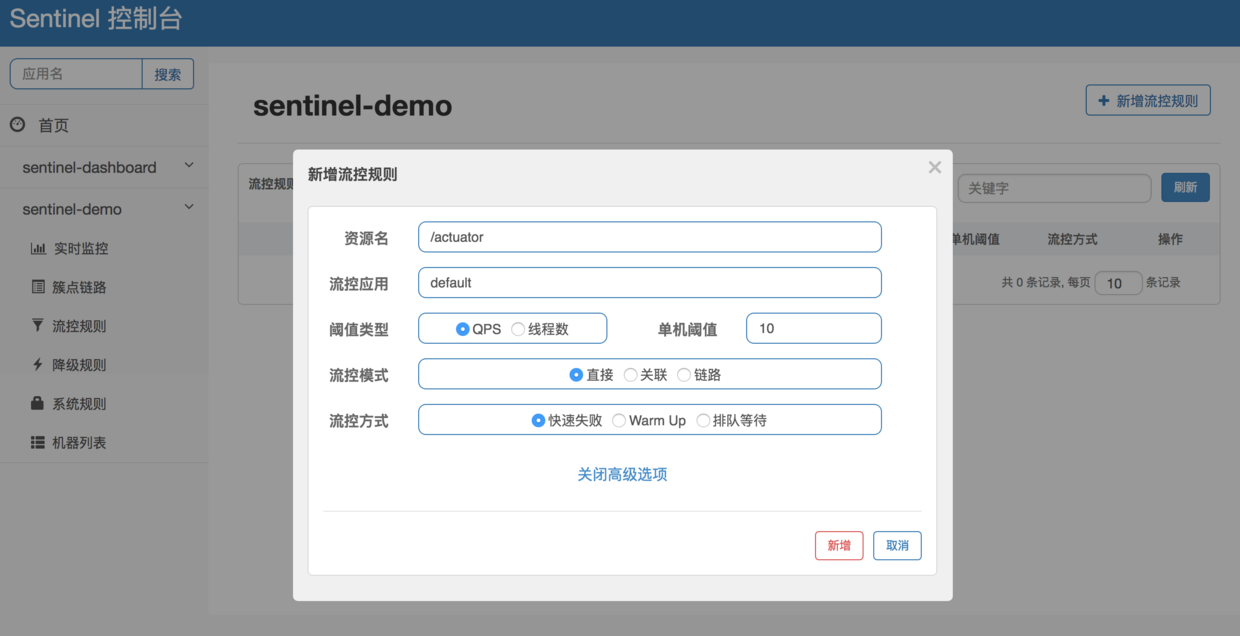Click the bar chart icon beside 实时监控
The width and height of the screenshot is (1240, 636).
click(x=38, y=249)
